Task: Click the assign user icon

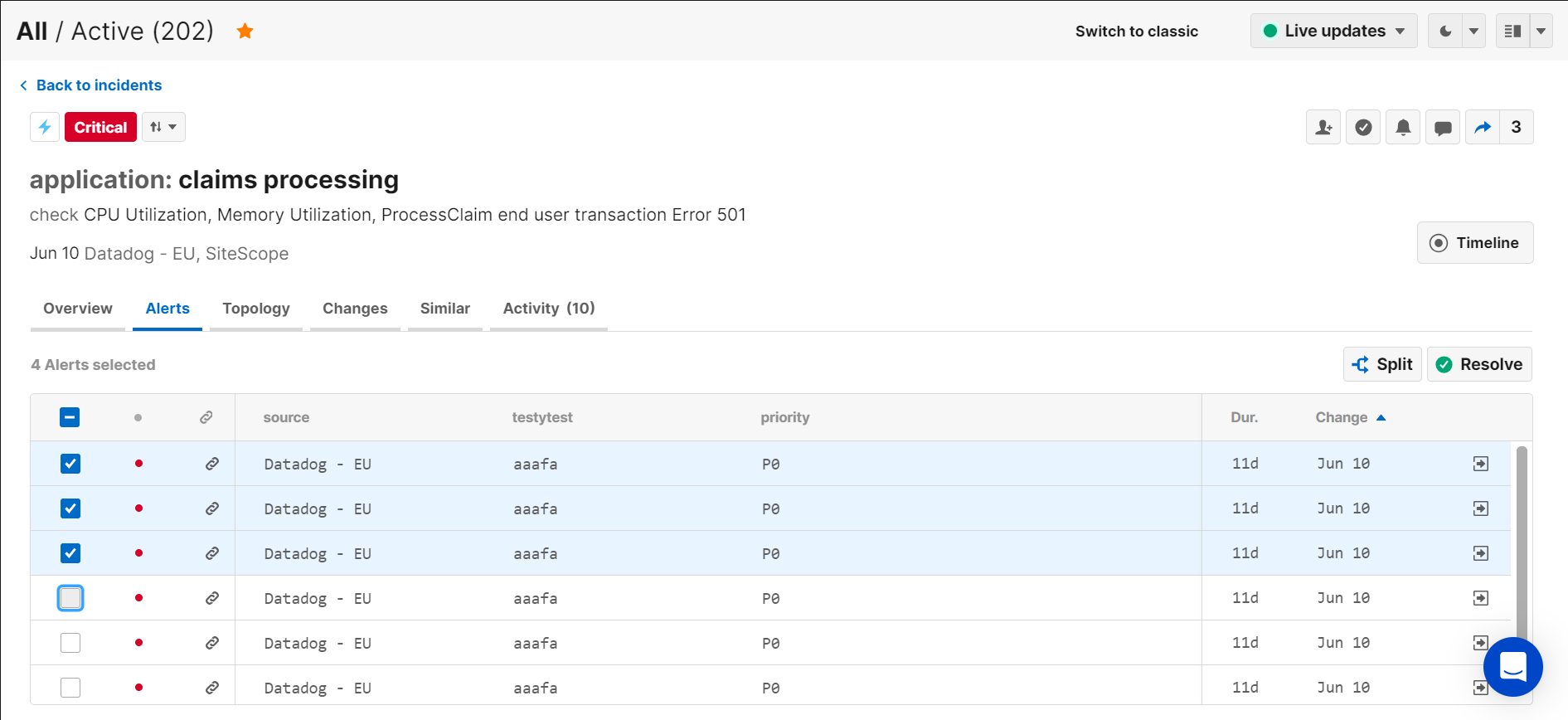Action: (1323, 127)
